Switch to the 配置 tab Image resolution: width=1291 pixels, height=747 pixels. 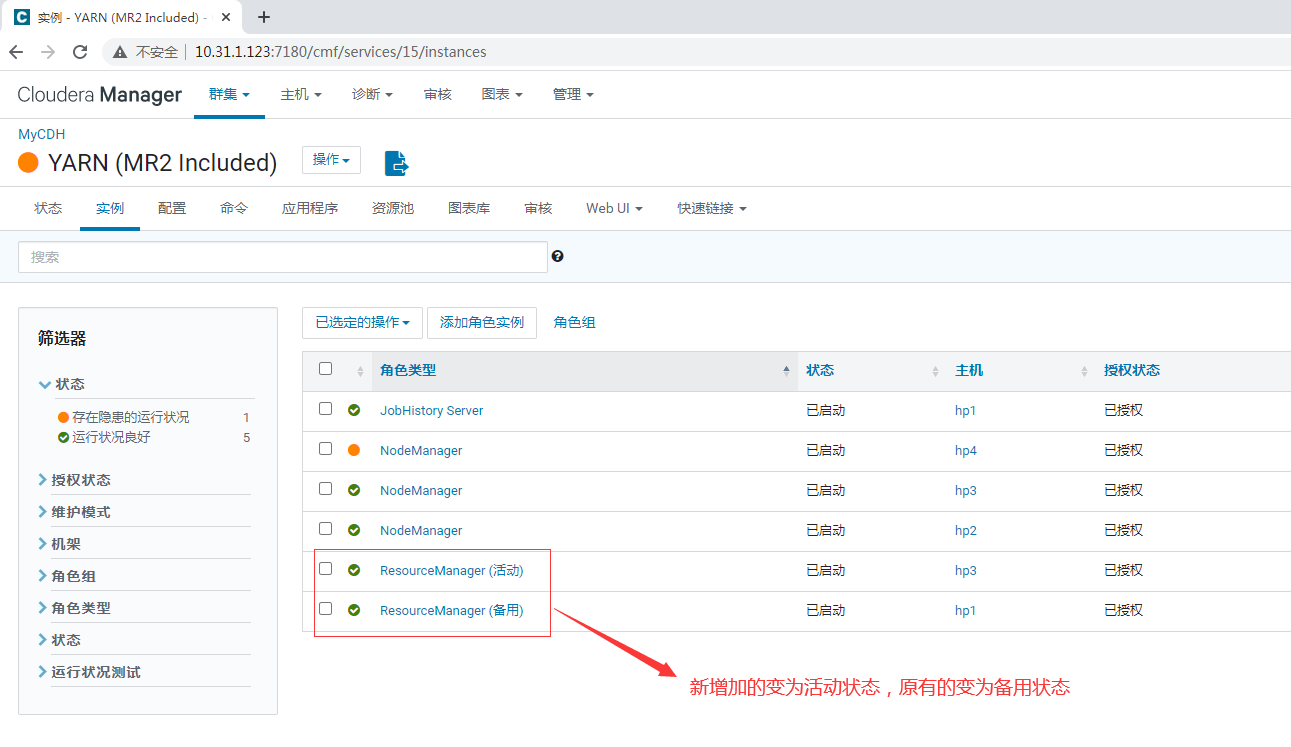172,208
